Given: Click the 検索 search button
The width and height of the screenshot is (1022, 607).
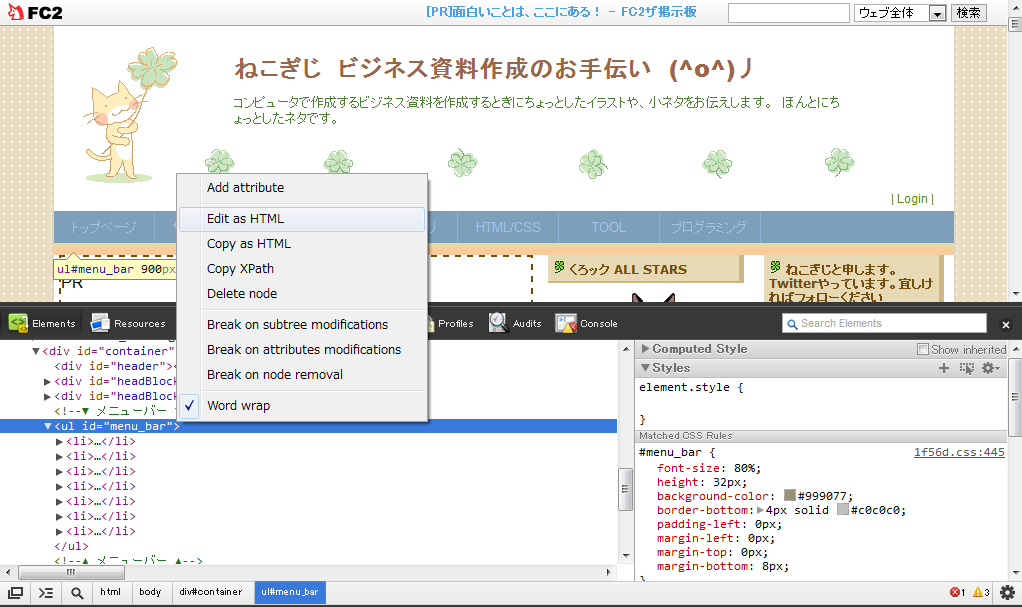Looking at the screenshot, I should click(969, 12).
